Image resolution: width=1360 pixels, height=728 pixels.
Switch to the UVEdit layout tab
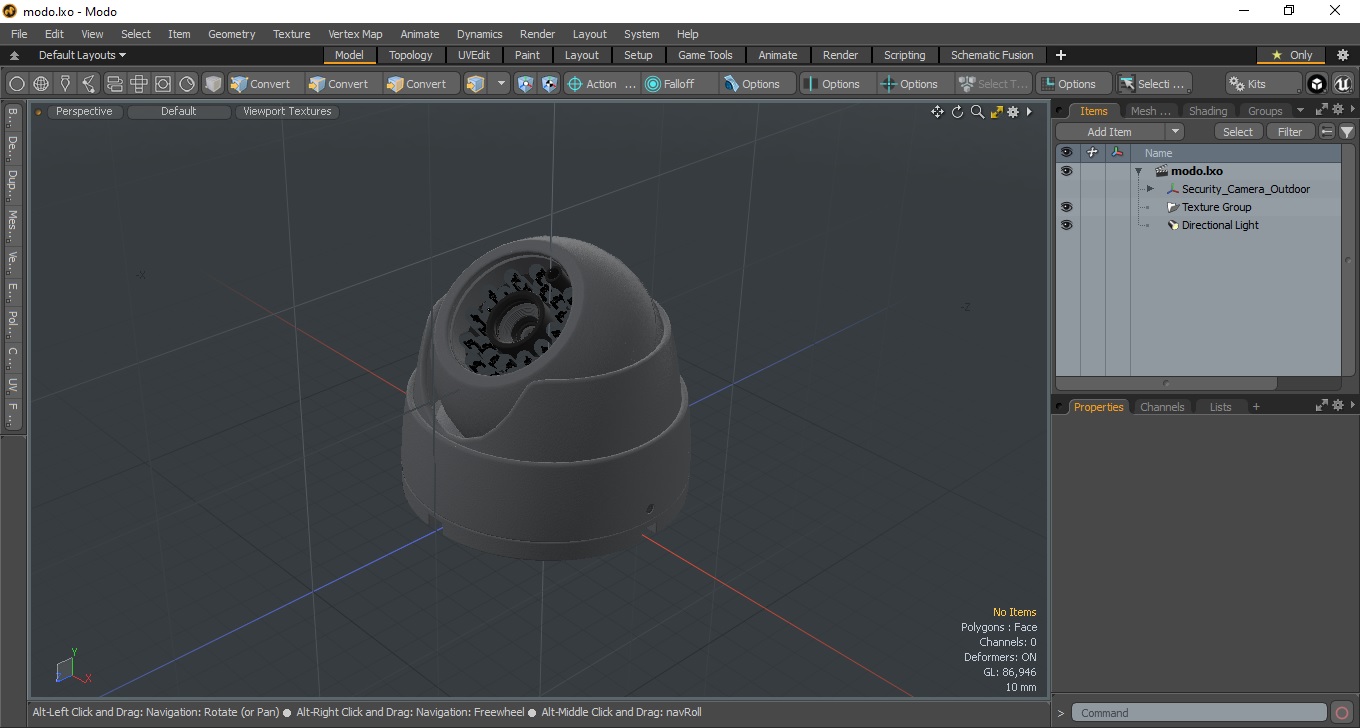click(474, 55)
